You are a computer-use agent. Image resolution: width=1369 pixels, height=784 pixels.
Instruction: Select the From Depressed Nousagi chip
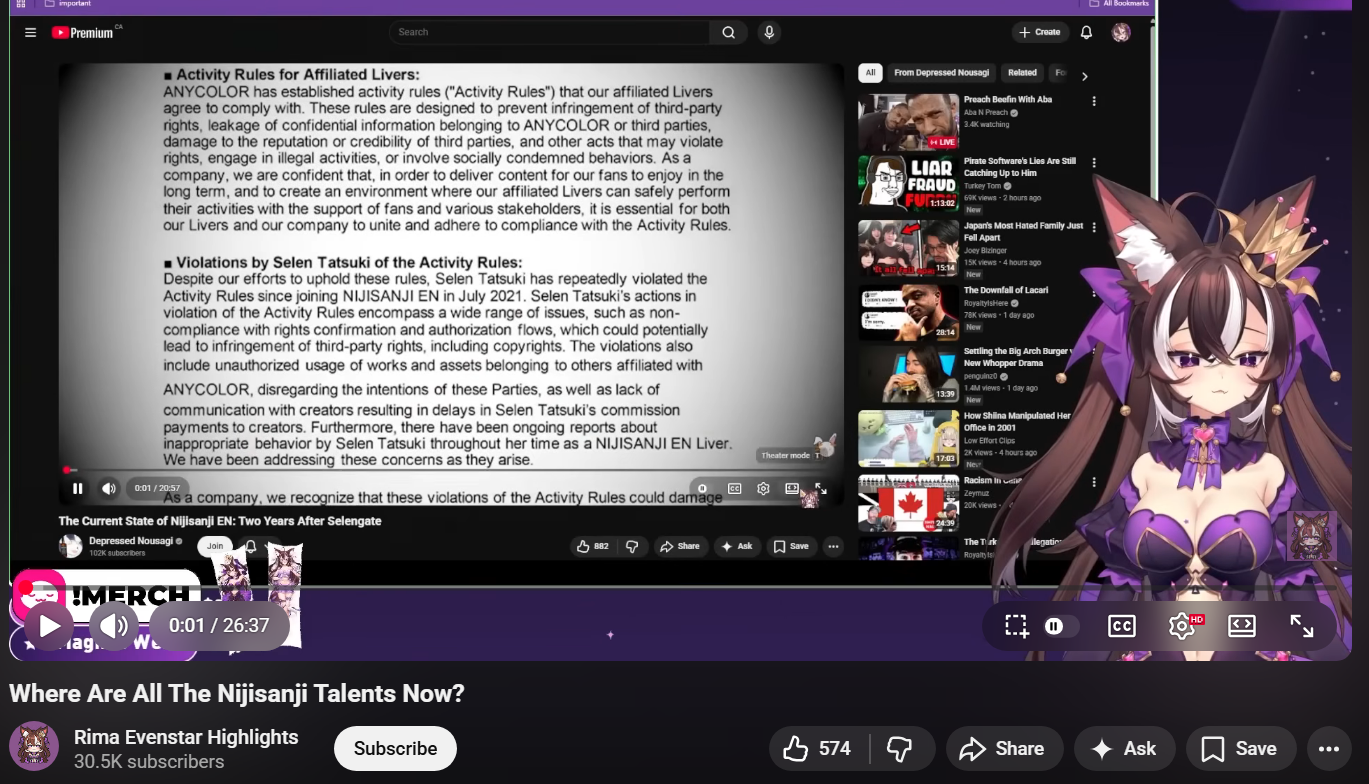(x=941, y=73)
